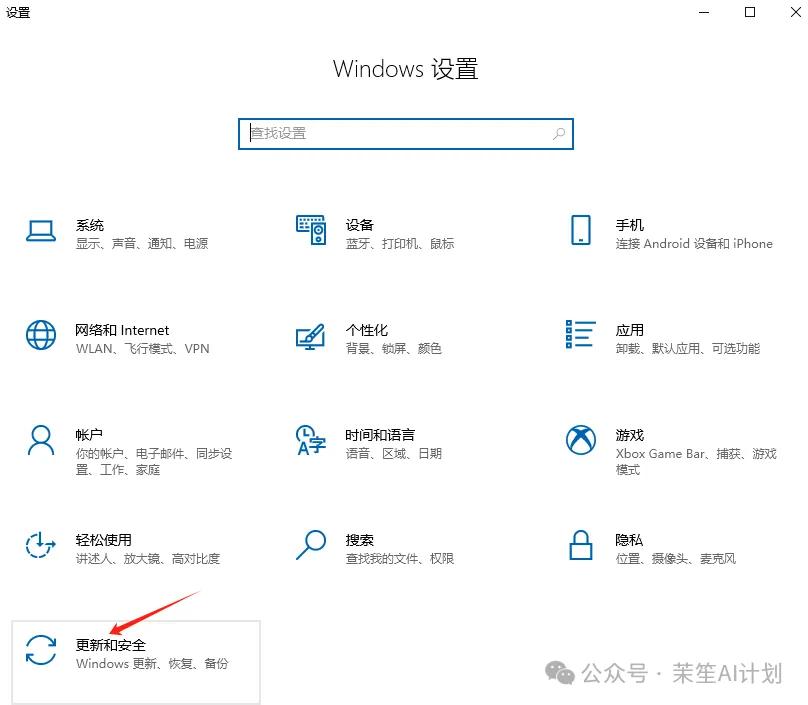Open 应用 settings title
This screenshot has height=705, width=808.
click(629, 330)
